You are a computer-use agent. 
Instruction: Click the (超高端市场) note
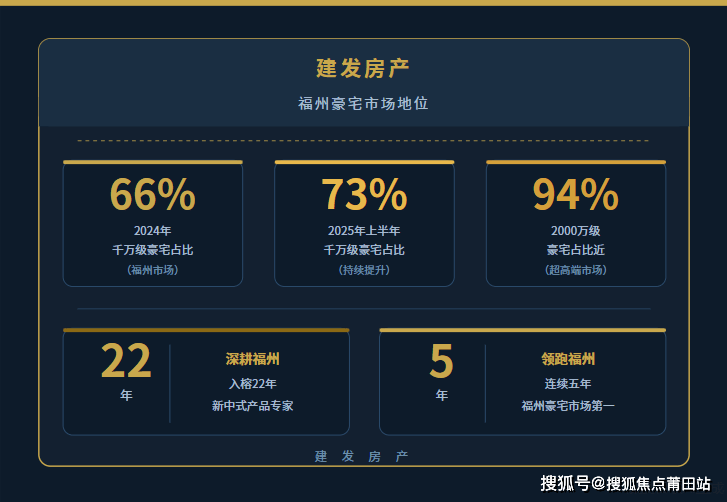point(576,270)
